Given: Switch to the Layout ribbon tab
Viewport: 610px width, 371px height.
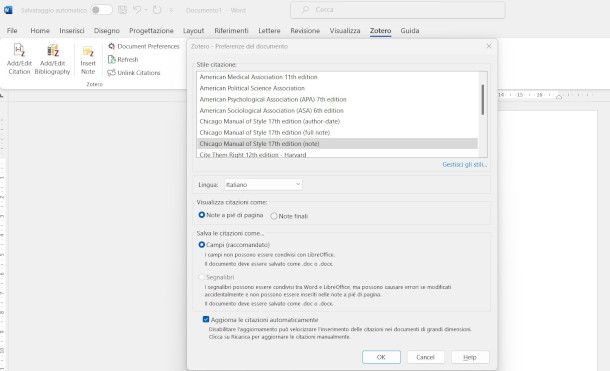Looking at the screenshot, I should tap(193, 30).
